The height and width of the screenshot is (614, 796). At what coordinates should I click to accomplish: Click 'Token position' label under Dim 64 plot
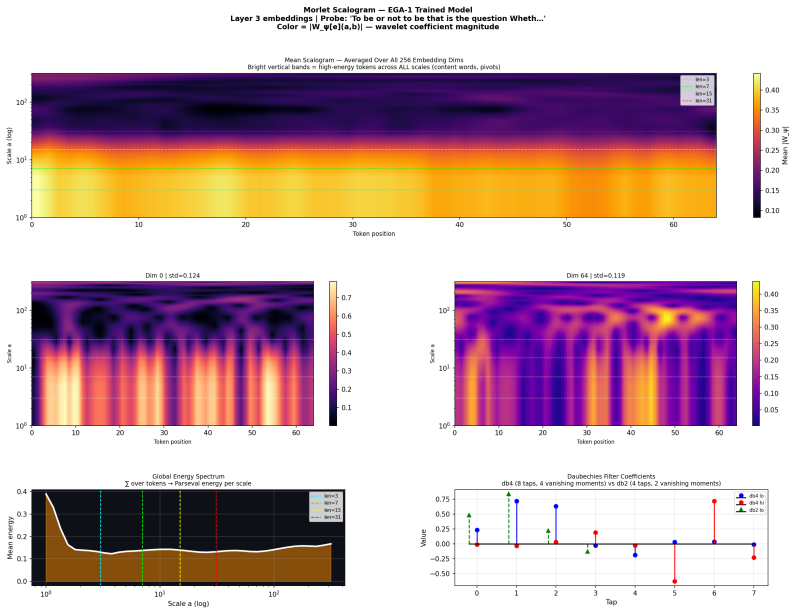click(595, 442)
